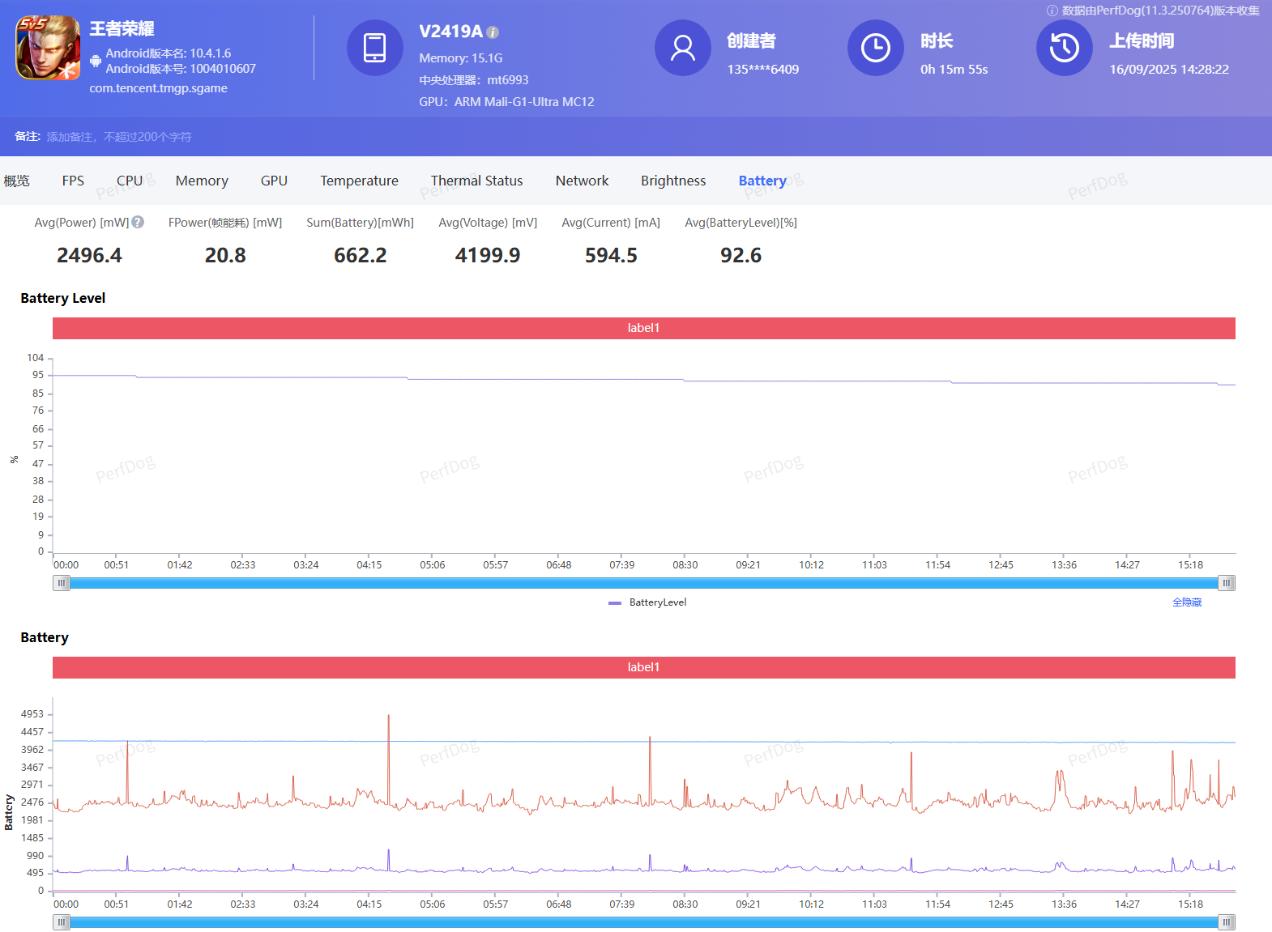
Task: Click the creator user profile icon
Action: (x=683, y=47)
